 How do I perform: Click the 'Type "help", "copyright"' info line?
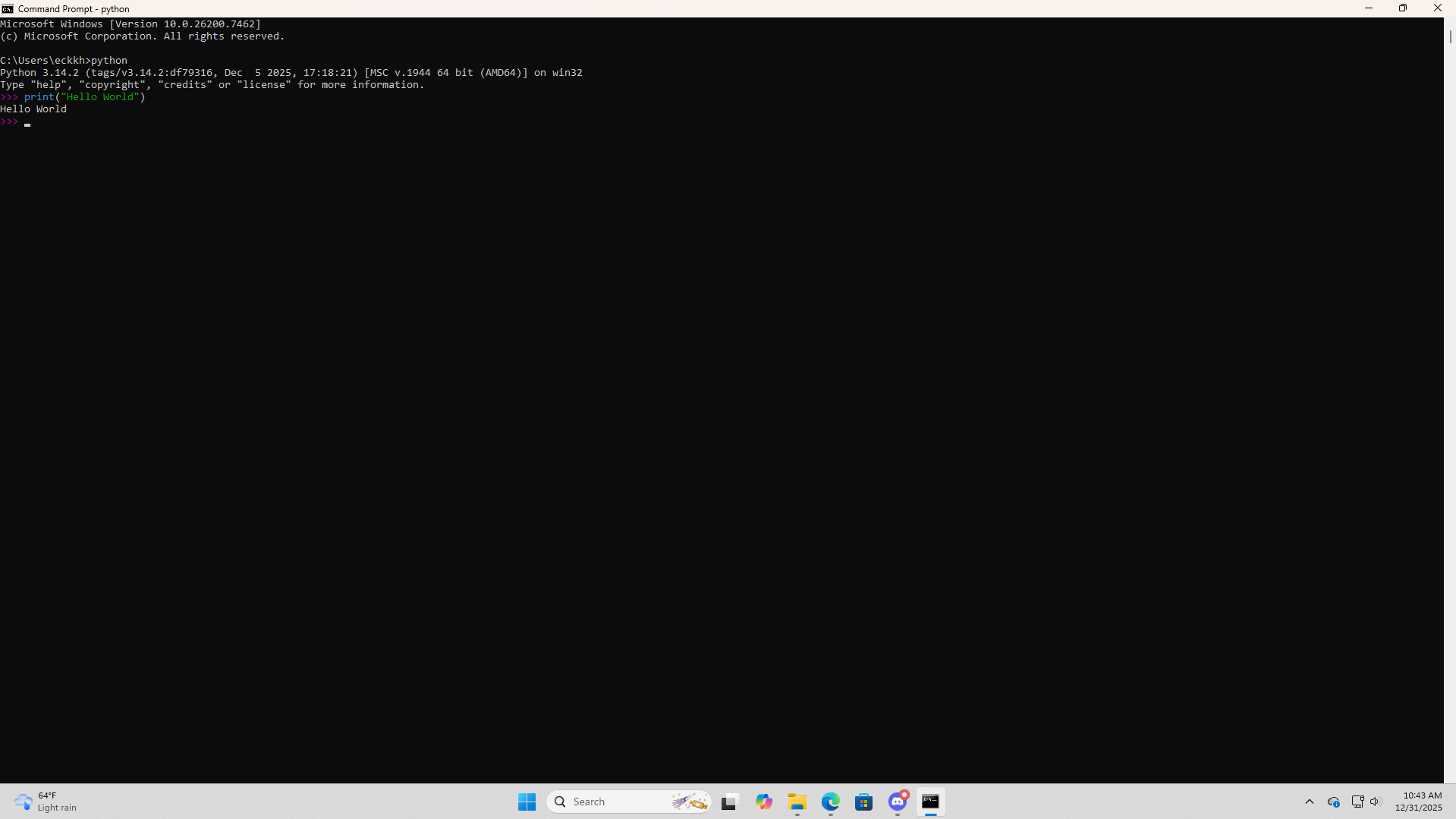click(x=212, y=85)
